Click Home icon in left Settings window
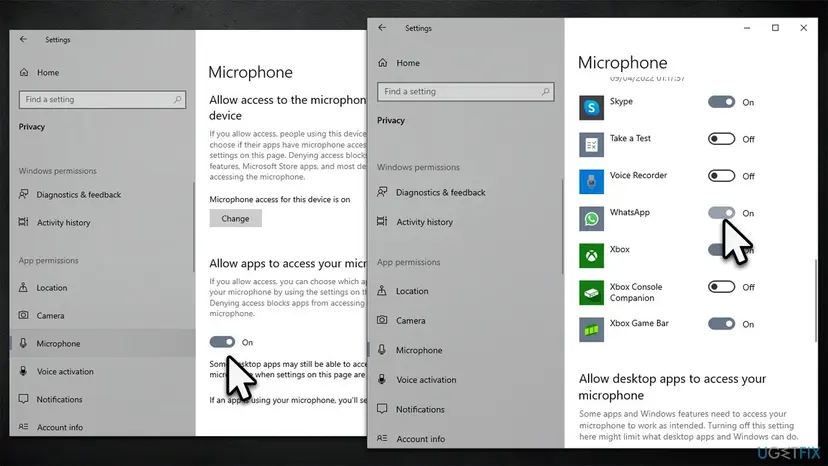The height and width of the screenshot is (466, 828). click(x=24, y=72)
